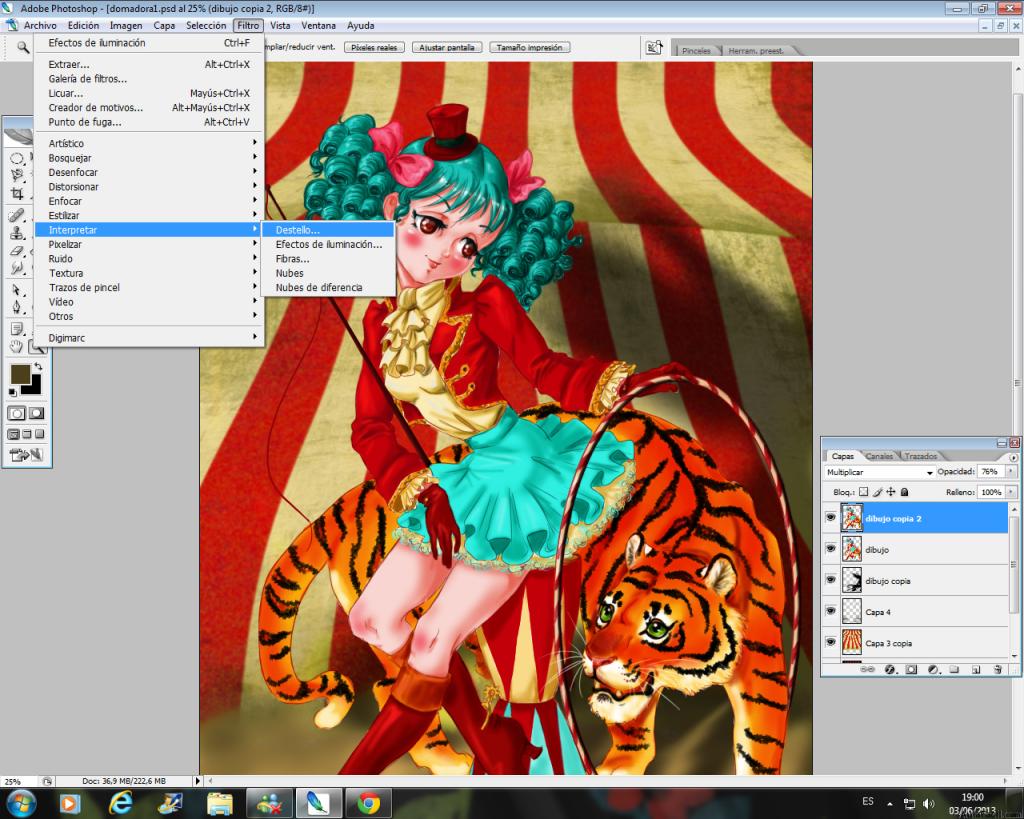Click the Opacidad 76% field
This screenshot has height=819, width=1024.
click(990, 472)
